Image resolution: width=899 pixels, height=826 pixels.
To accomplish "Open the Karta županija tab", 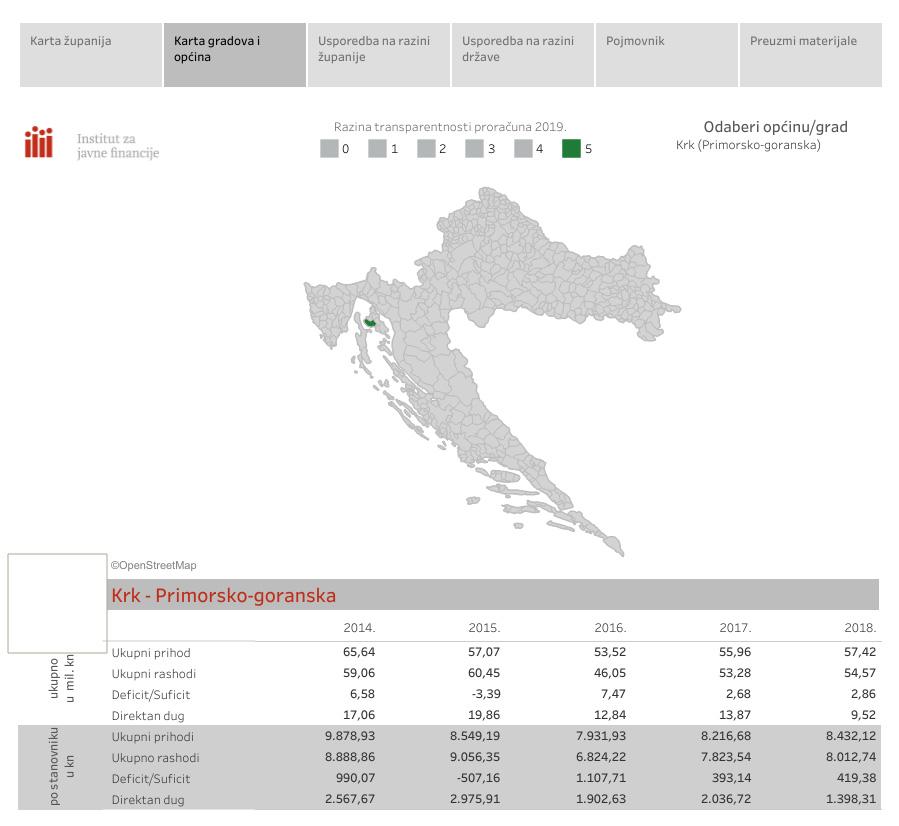I will point(90,56).
